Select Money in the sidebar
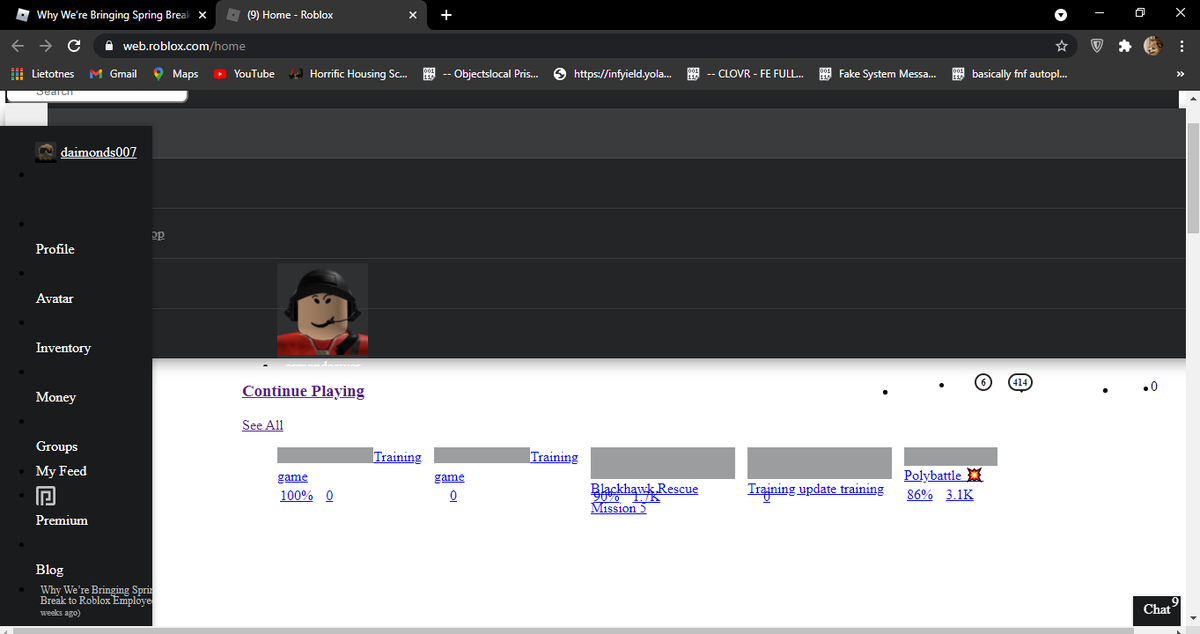Image resolution: width=1200 pixels, height=634 pixels. pyautogui.click(x=56, y=397)
